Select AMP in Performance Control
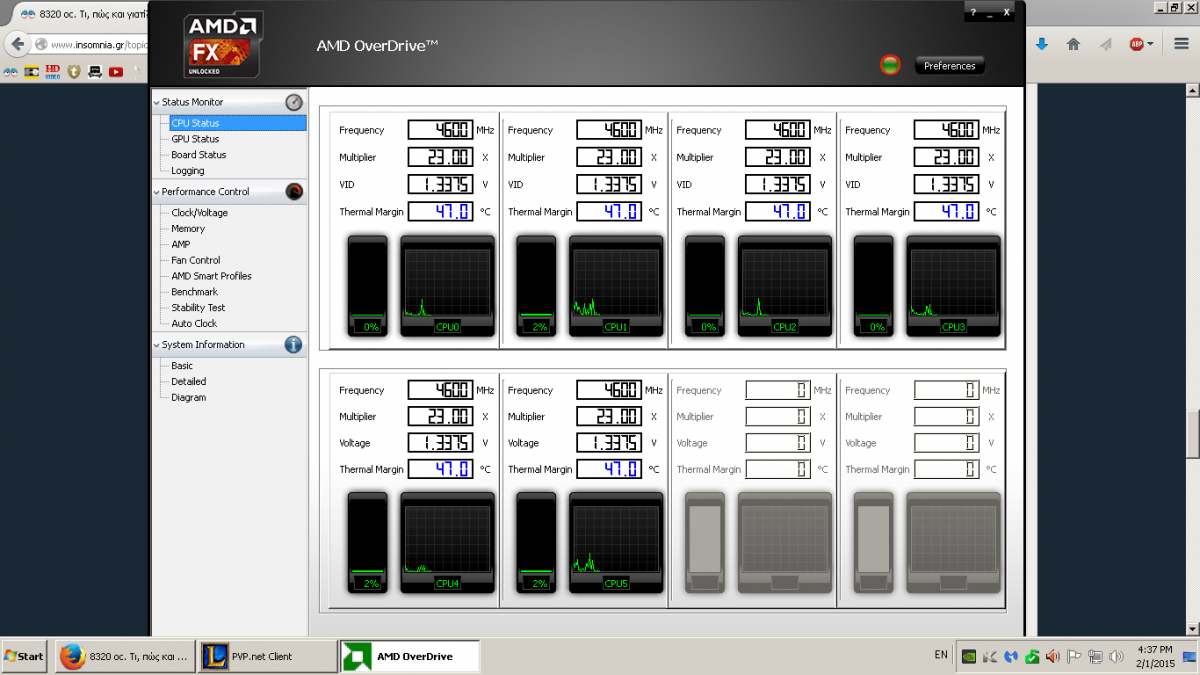1200x675 pixels. click(x=180, y=244)
